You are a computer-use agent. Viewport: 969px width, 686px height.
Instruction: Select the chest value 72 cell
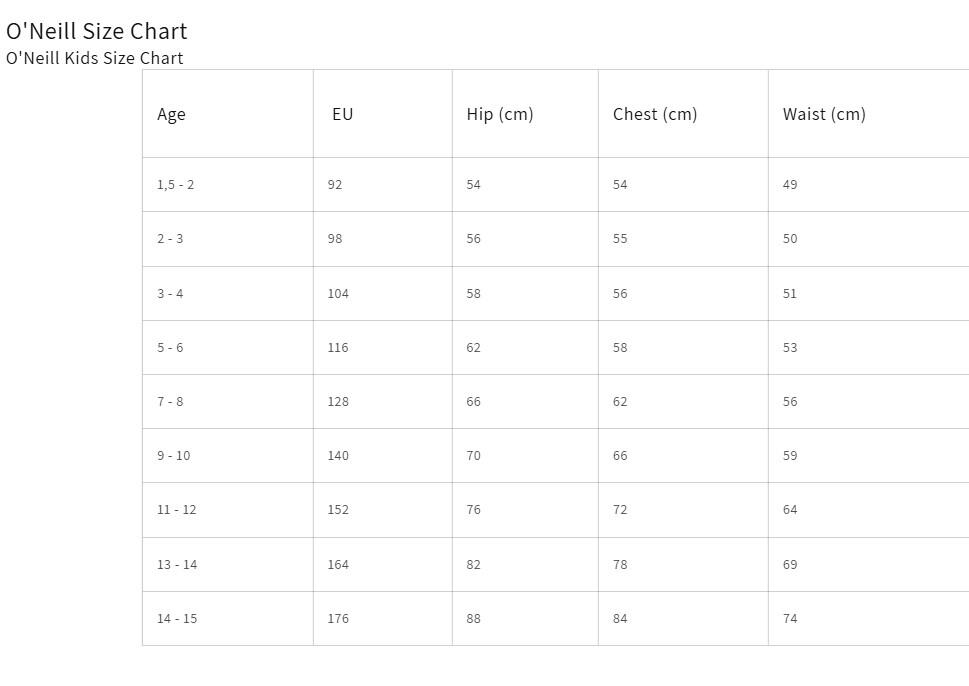pyautogui.click(x=683, y=510)
